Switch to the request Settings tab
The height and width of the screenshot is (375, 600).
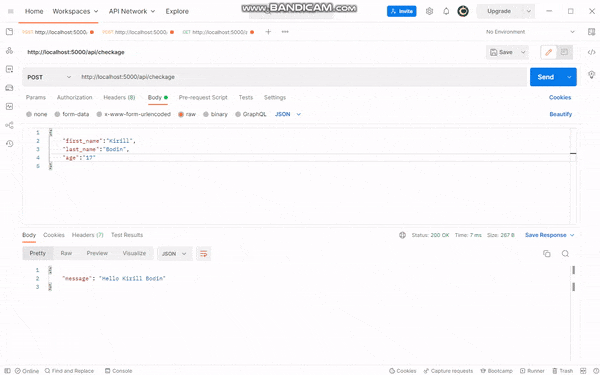(275, 98)
